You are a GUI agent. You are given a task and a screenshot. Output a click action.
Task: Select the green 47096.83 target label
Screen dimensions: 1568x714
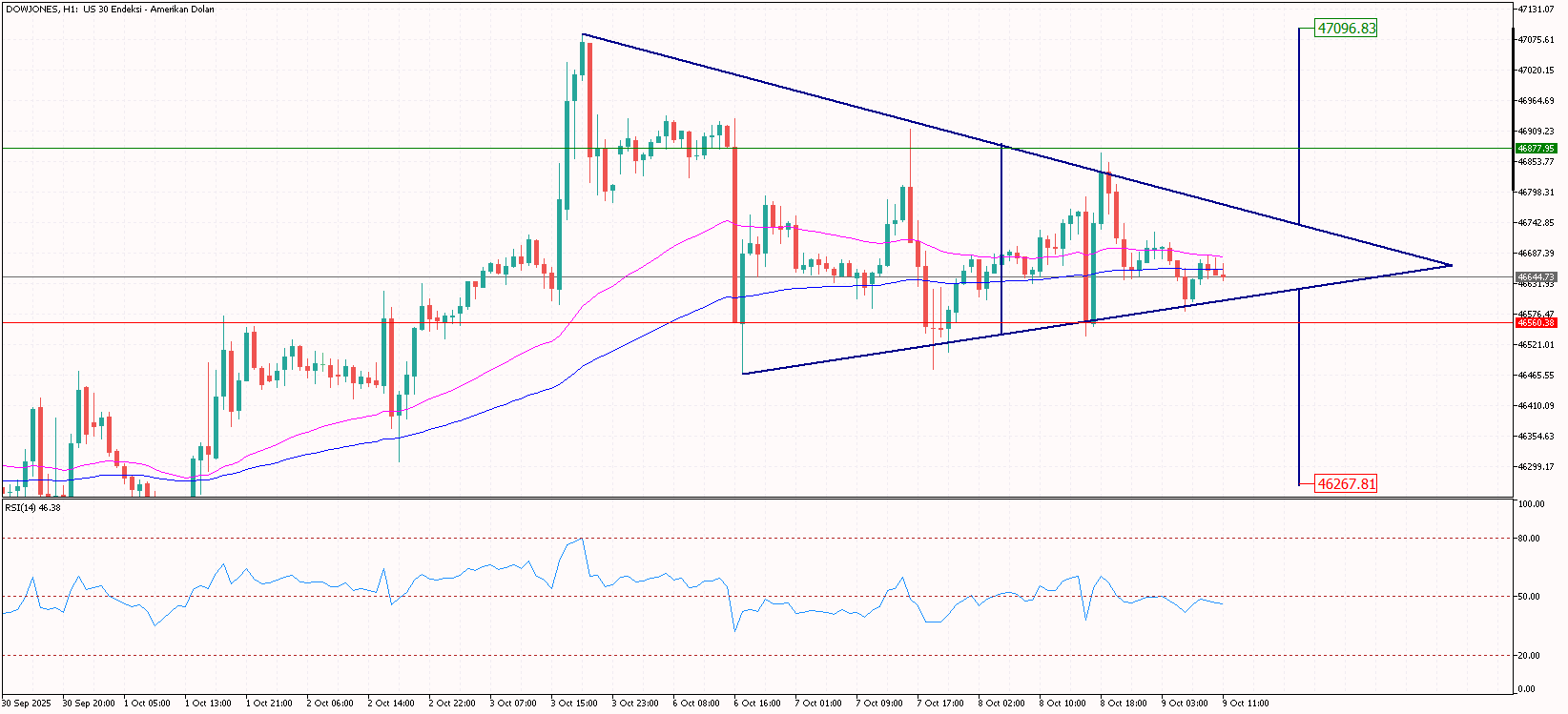(x=1346, y=29)
